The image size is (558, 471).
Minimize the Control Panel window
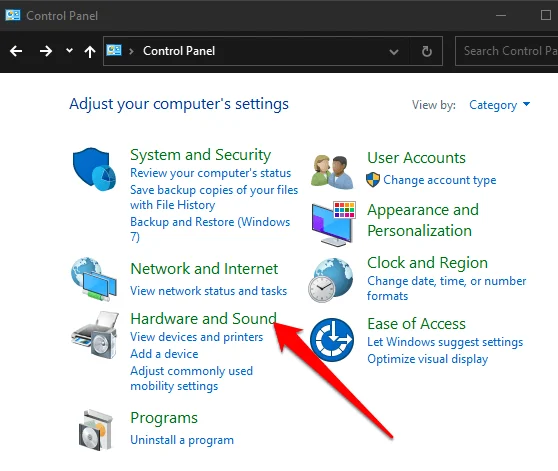tap(501, 15)
